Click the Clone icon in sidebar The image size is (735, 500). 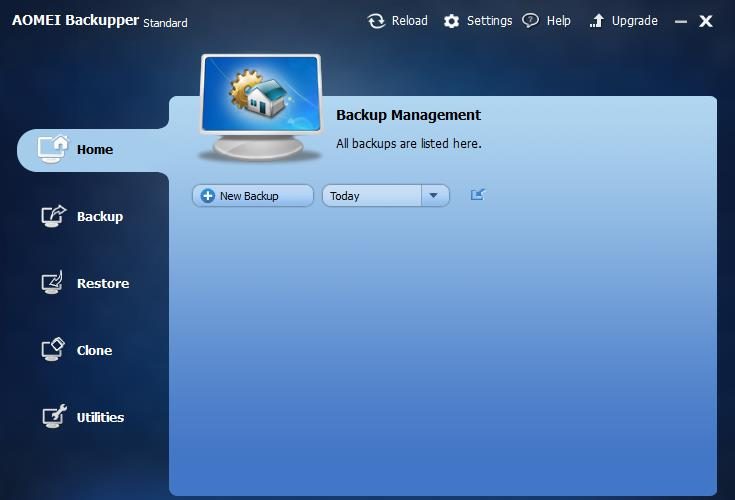point(52,350)
